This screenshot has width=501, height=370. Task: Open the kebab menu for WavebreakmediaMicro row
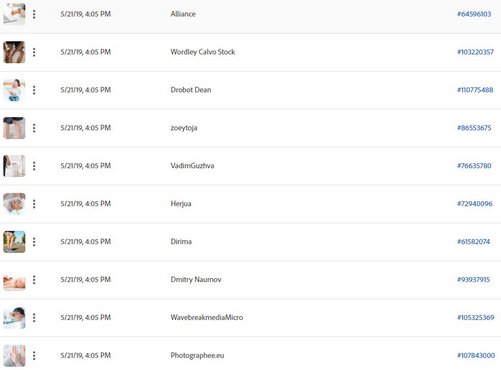click(34, 318)
